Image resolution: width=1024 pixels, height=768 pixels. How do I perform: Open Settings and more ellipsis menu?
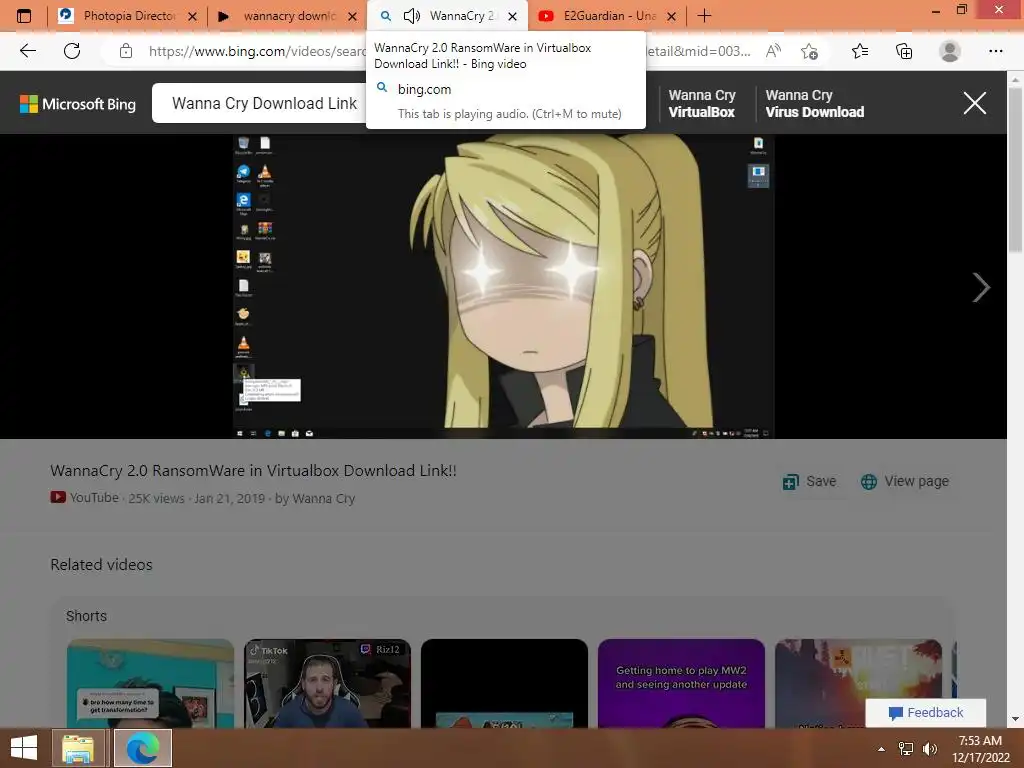(x=995, y=51)
